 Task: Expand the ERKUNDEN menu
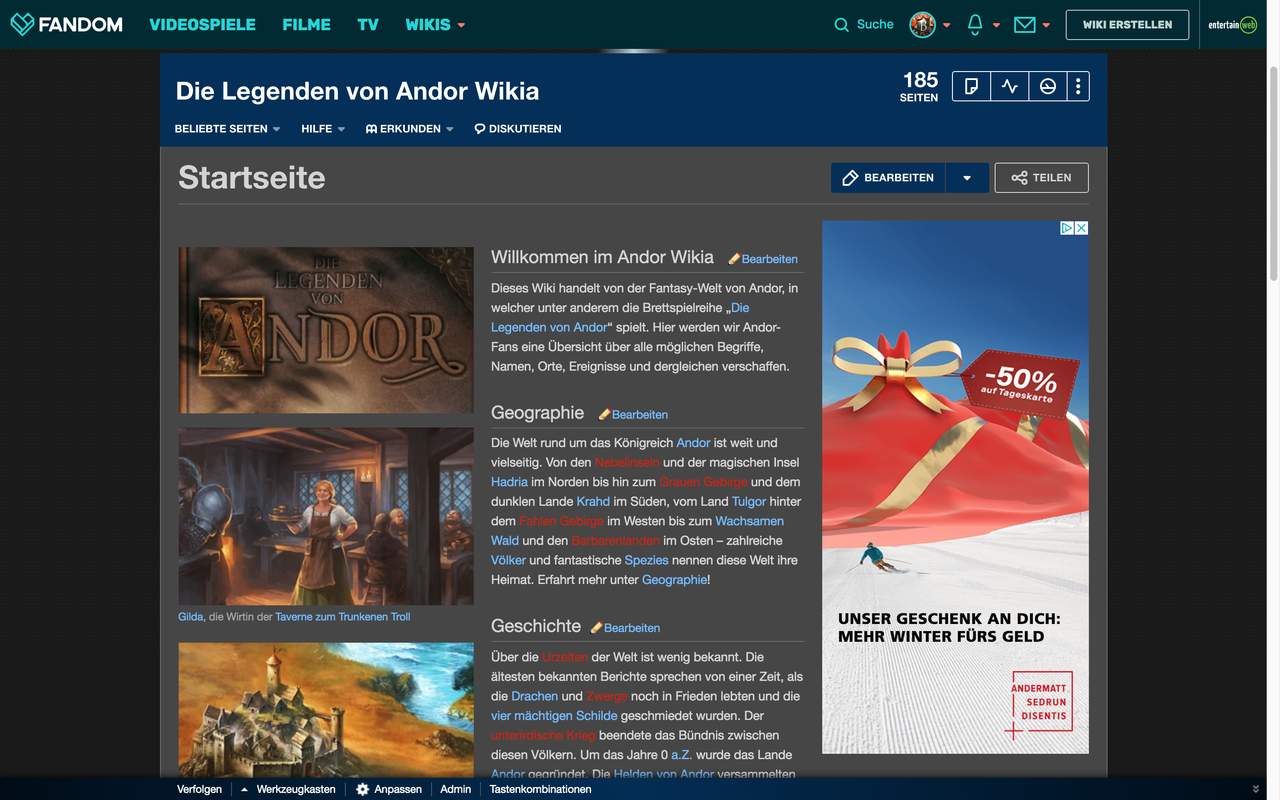point(410,129)
